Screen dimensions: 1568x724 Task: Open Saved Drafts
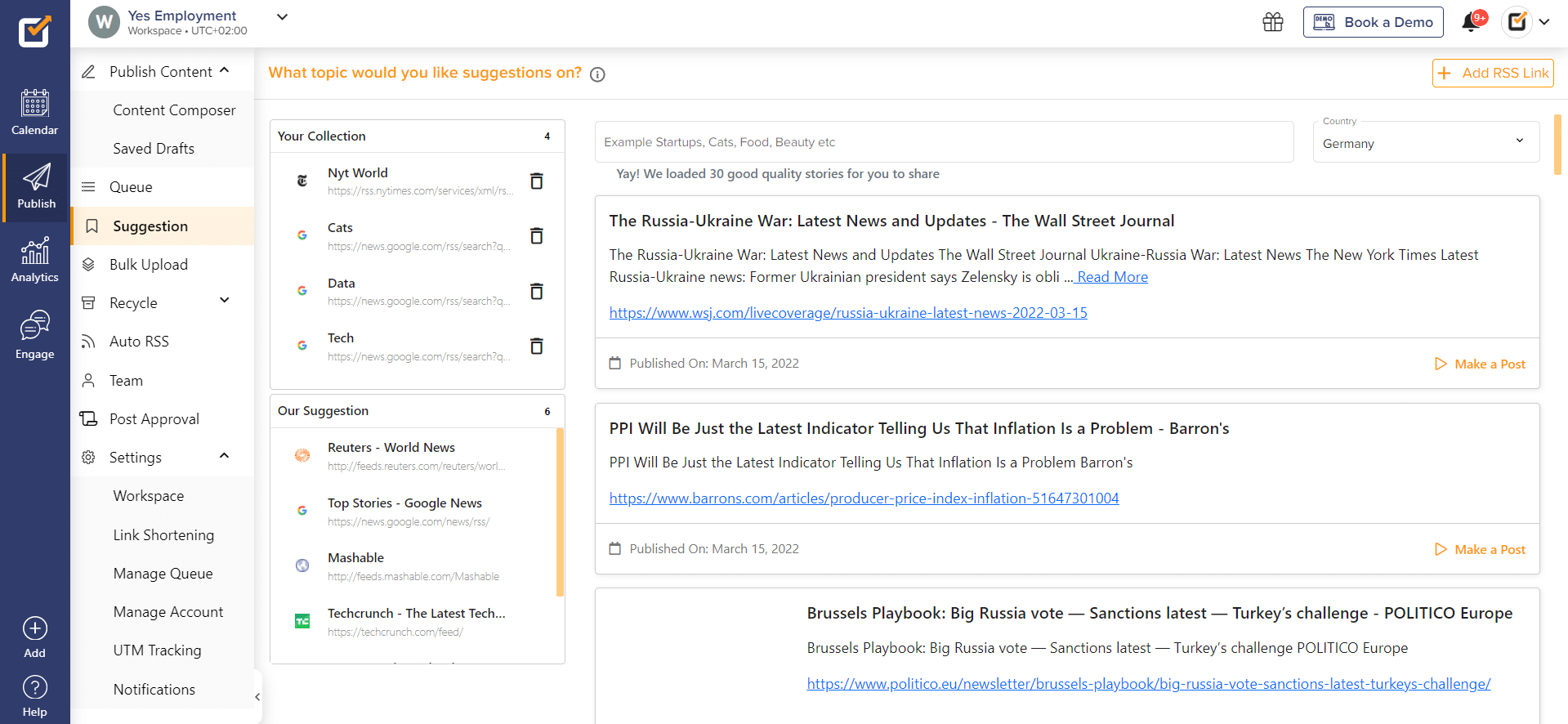[154, 148]
